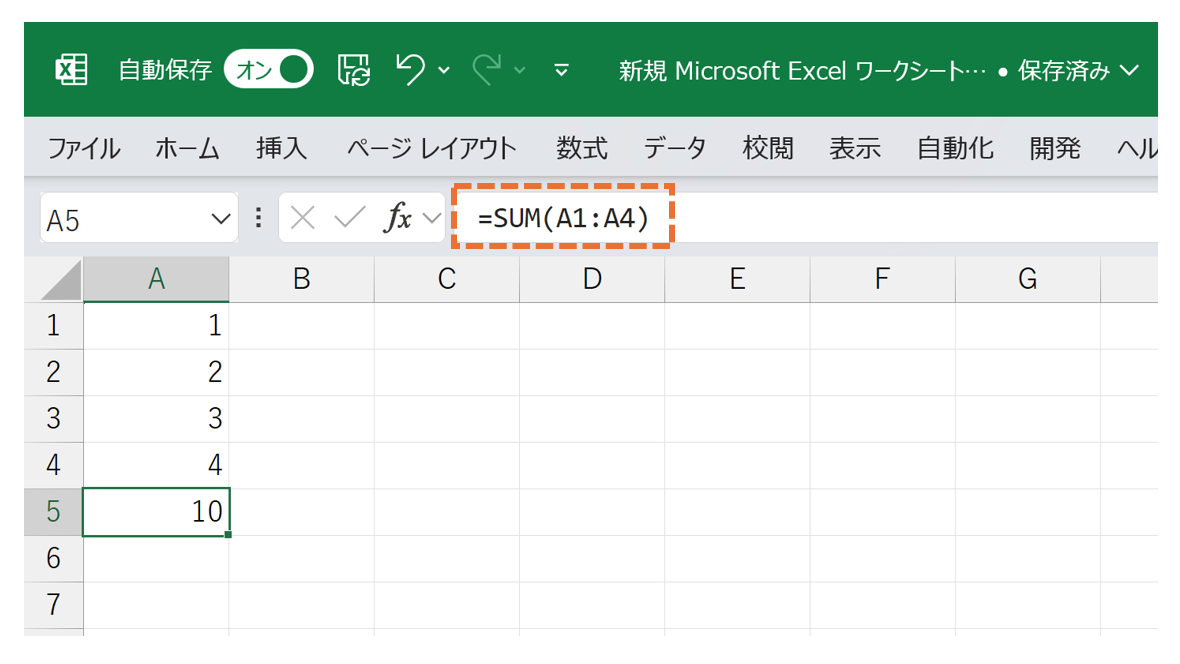The width and height of the screenshot is (1180, 664).
Task: Click the fill handle of cell A5
Action: [228, 535]
